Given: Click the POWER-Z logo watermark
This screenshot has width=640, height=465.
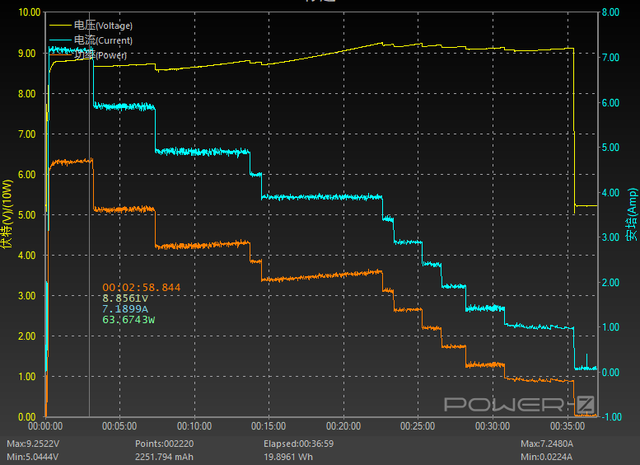Looking at the screenshot, I should (518, 403).
